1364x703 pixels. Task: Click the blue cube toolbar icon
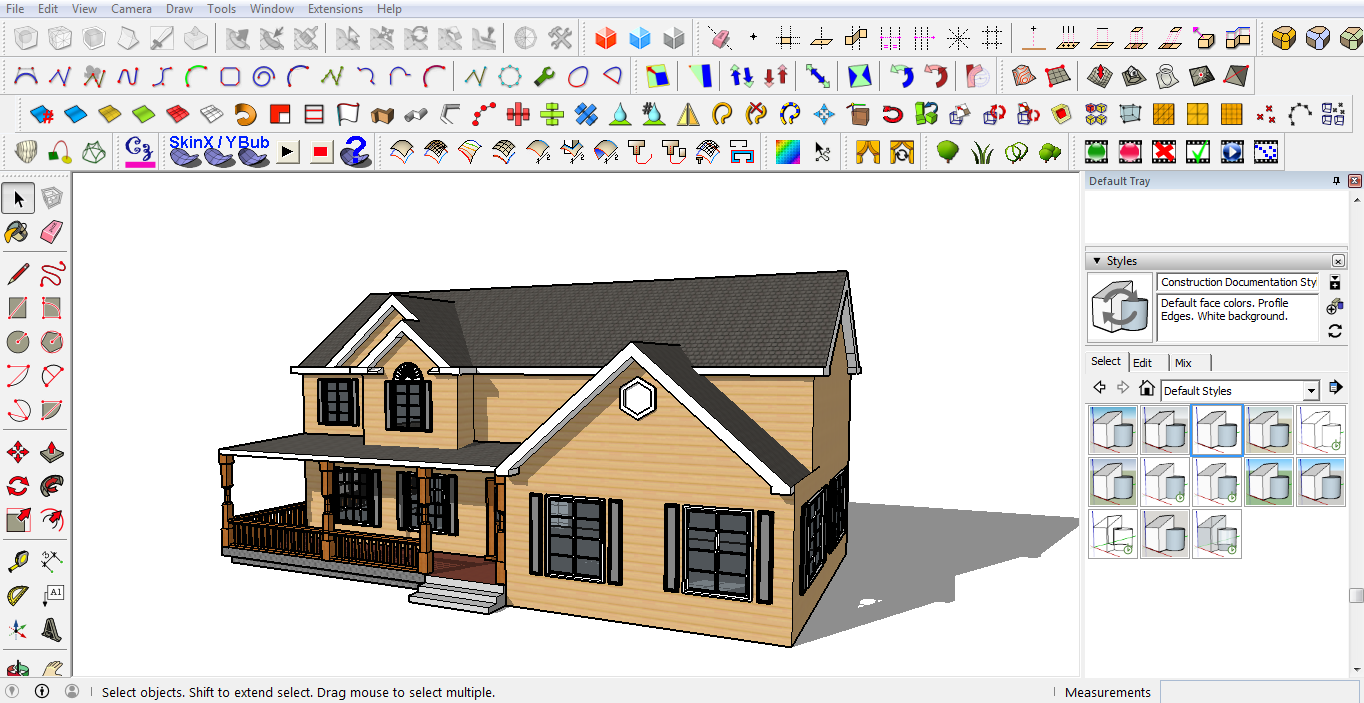point(640,39)
